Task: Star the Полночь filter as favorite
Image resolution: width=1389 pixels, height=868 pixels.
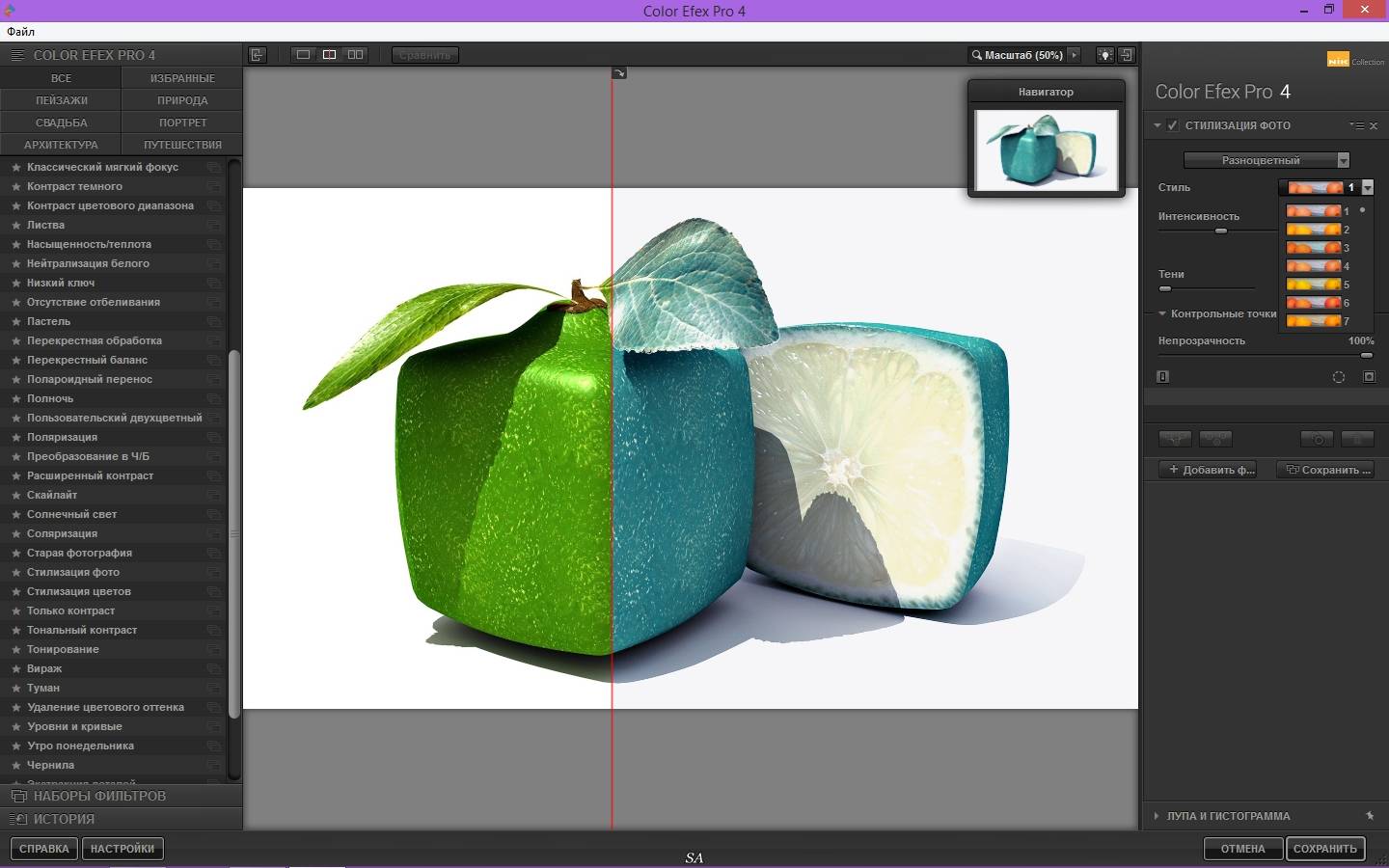Action: click(15, 398)
